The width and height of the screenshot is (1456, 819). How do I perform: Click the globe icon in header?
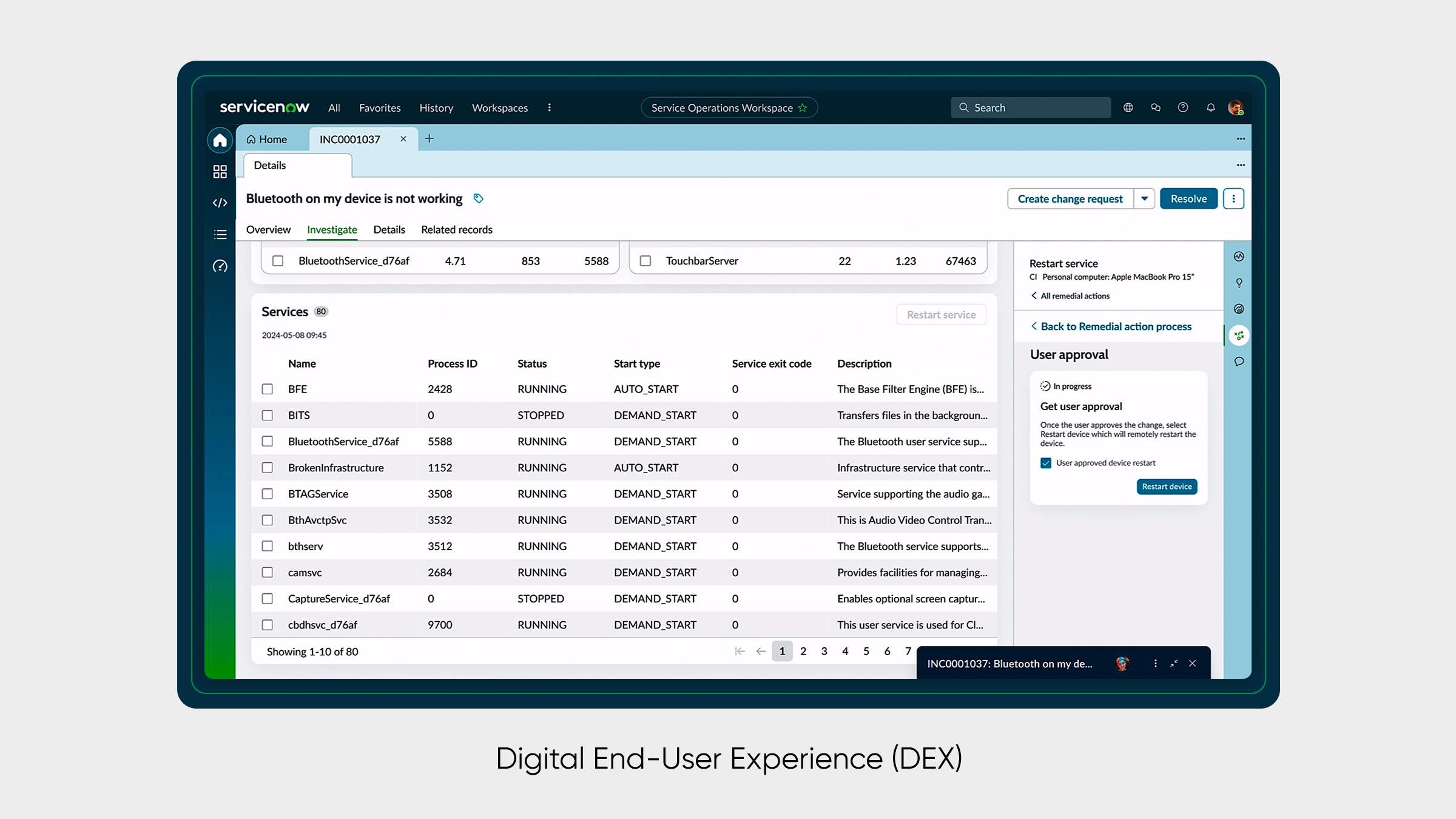point(1128,107)
